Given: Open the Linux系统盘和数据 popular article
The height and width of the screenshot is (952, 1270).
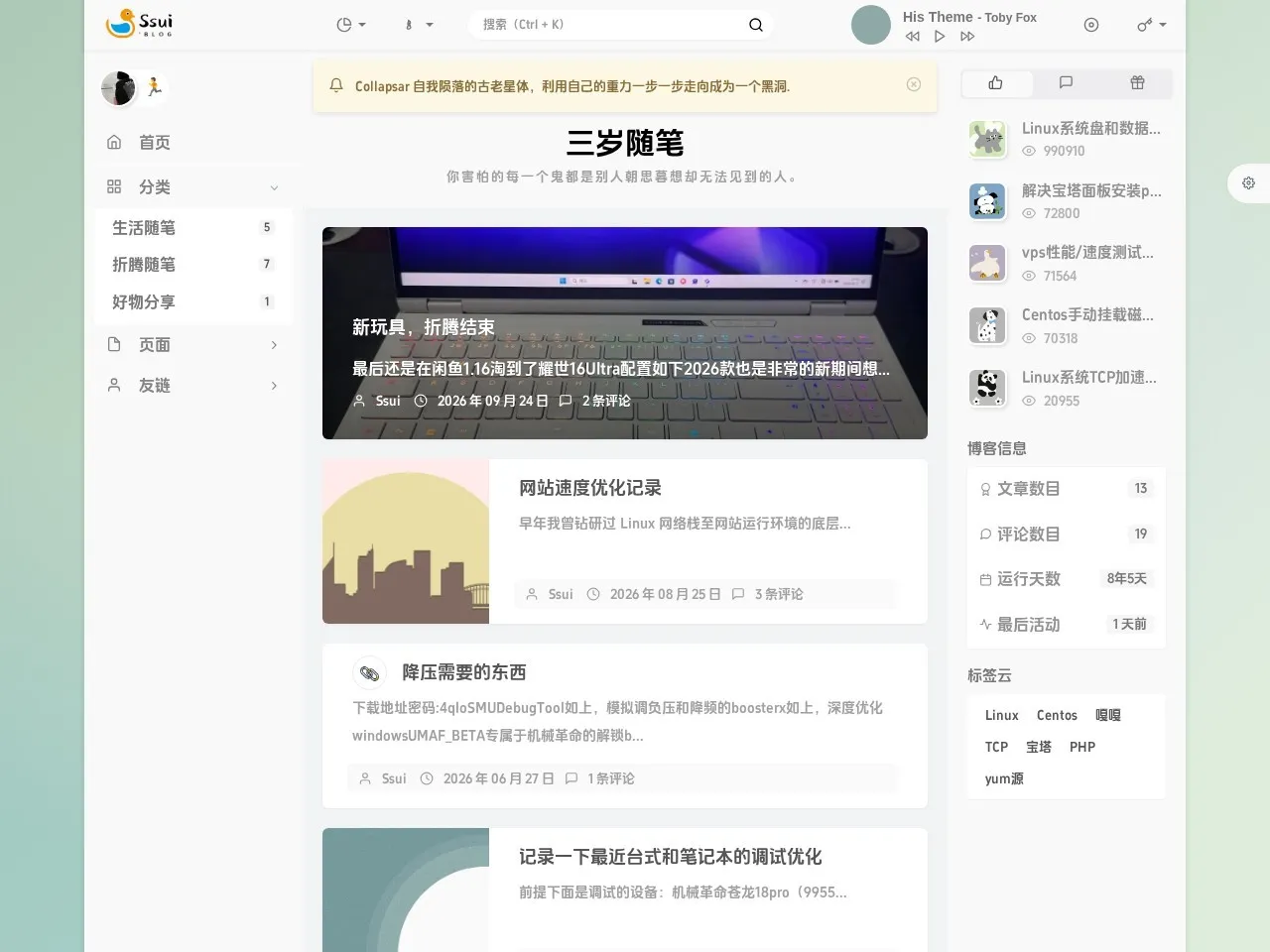Looking at the screenshot, I should 1091,128.
